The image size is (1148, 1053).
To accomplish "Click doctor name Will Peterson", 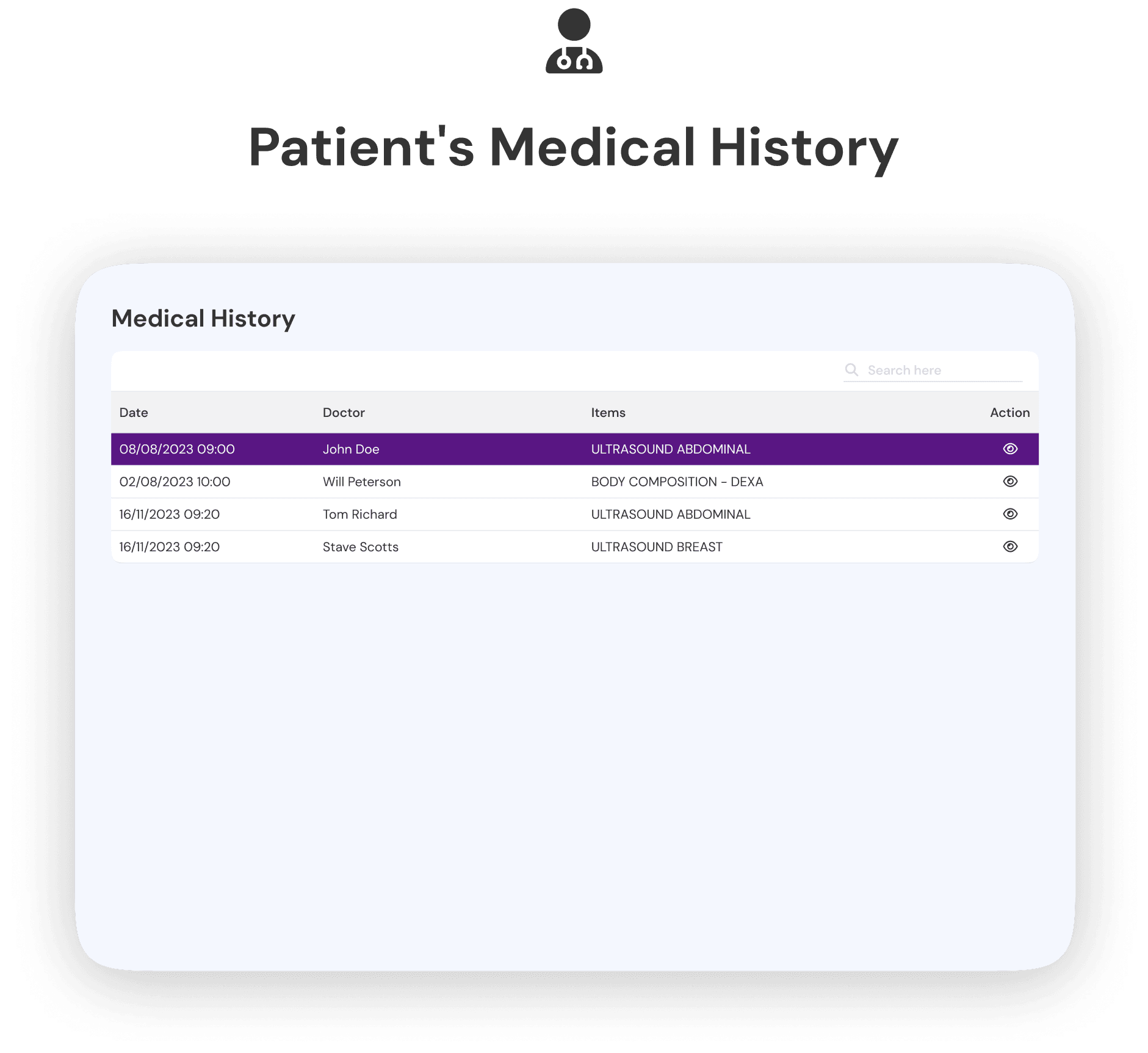I will point(361,482).
